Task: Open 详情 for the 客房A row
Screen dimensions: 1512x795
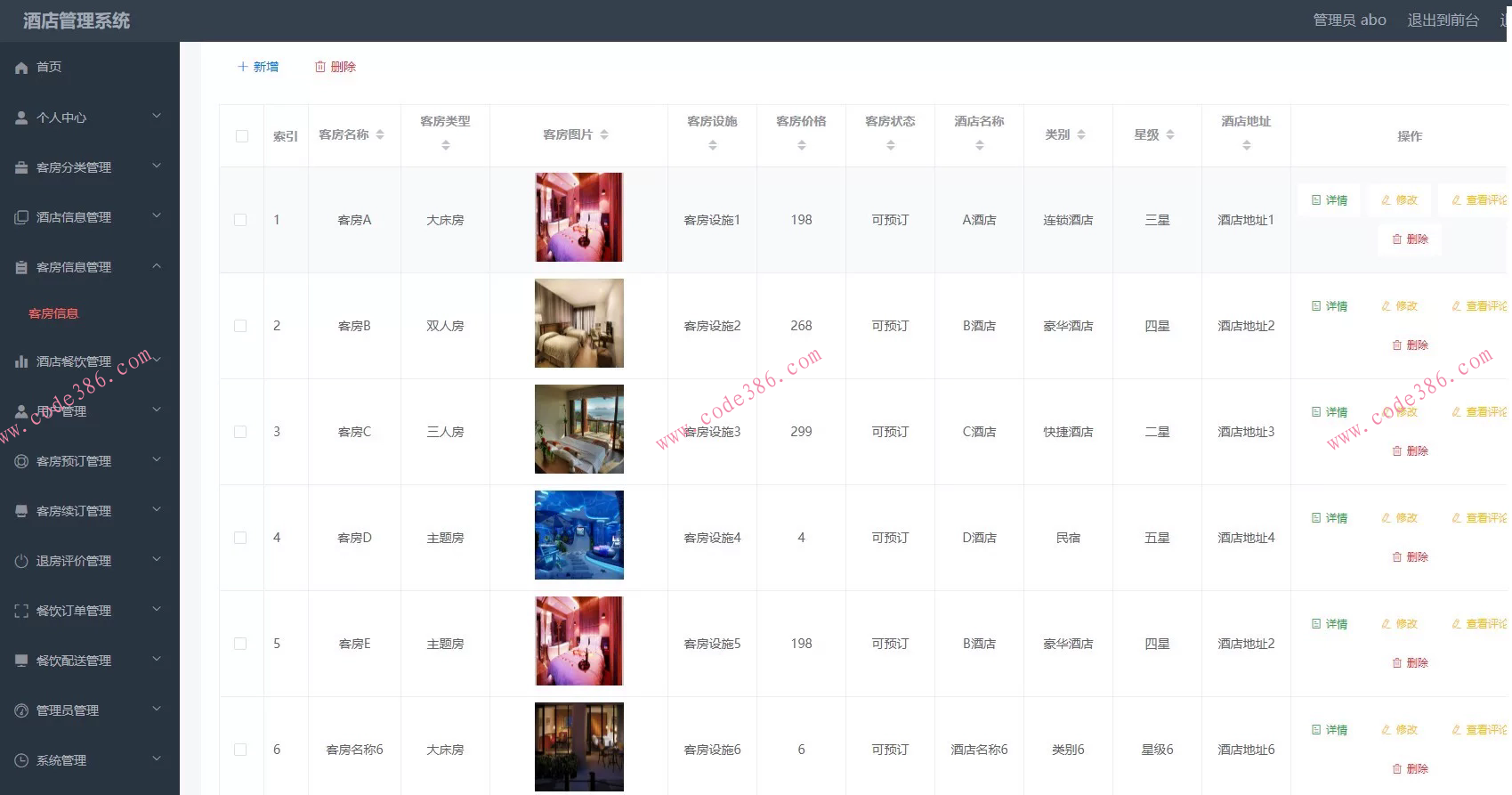Action: [x=1330, y=200]
